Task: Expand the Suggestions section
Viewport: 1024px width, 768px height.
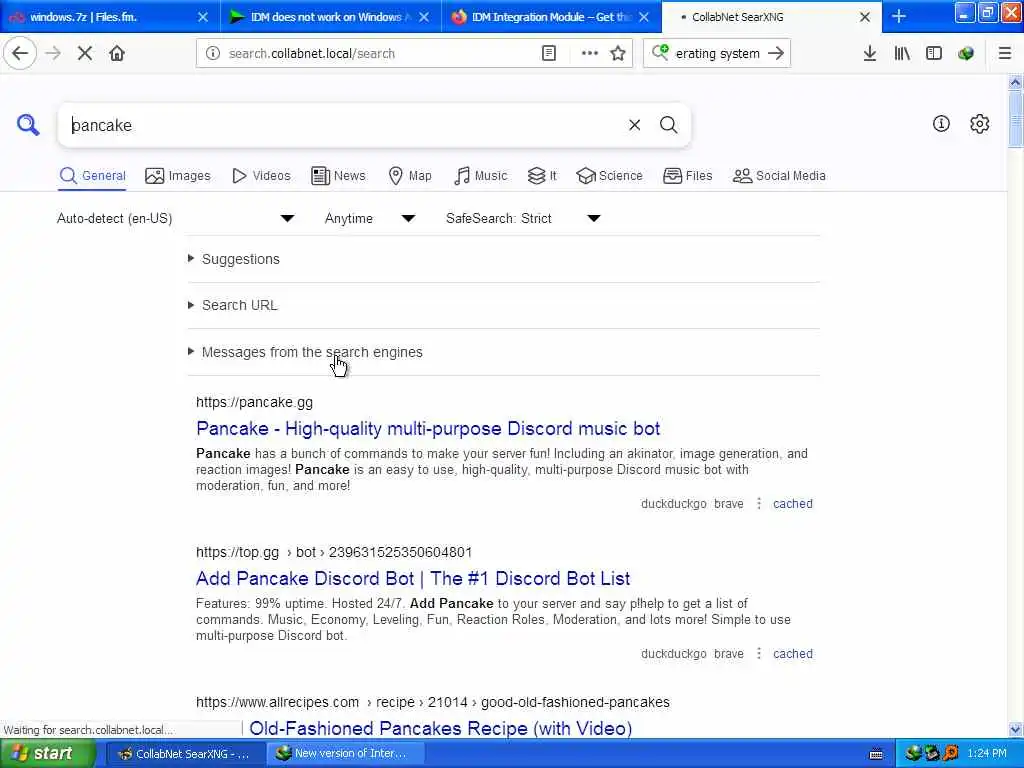Action: [x=240, y=259]
